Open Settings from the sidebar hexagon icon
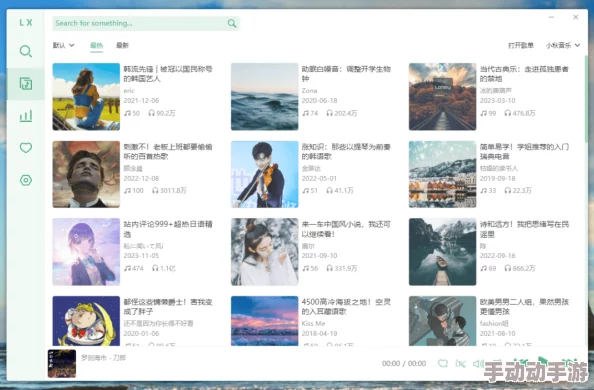 [x=25, y=180]
